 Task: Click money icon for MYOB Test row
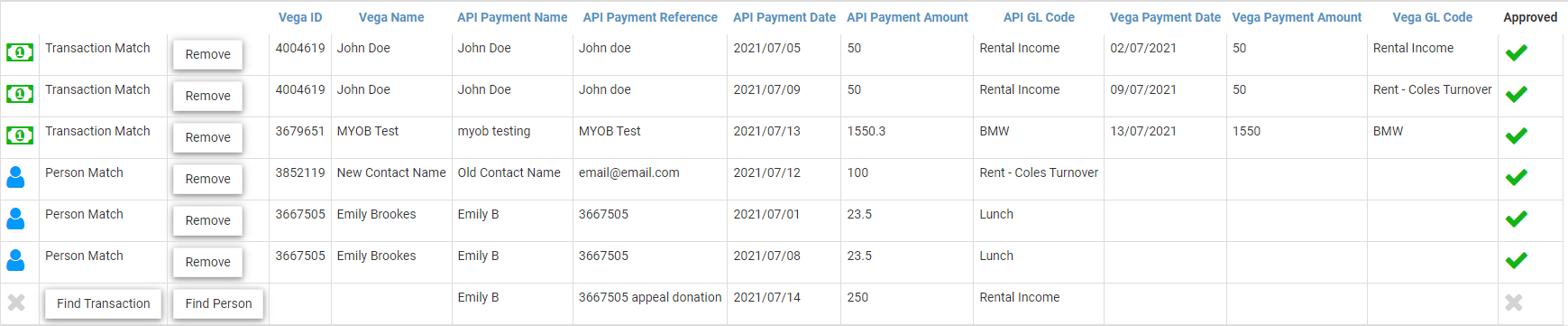[x=20, y=135]
